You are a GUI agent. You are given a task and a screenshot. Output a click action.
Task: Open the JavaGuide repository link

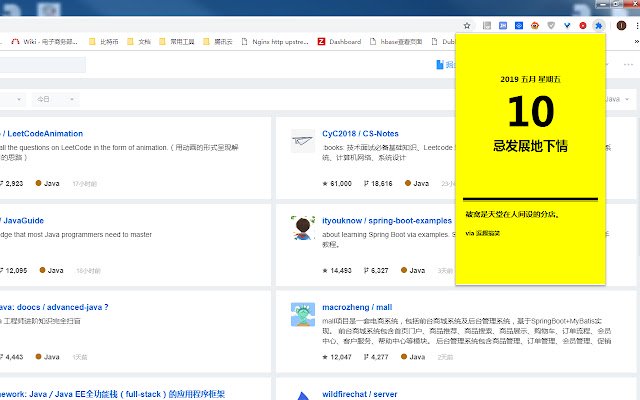(x=22, y=220)
